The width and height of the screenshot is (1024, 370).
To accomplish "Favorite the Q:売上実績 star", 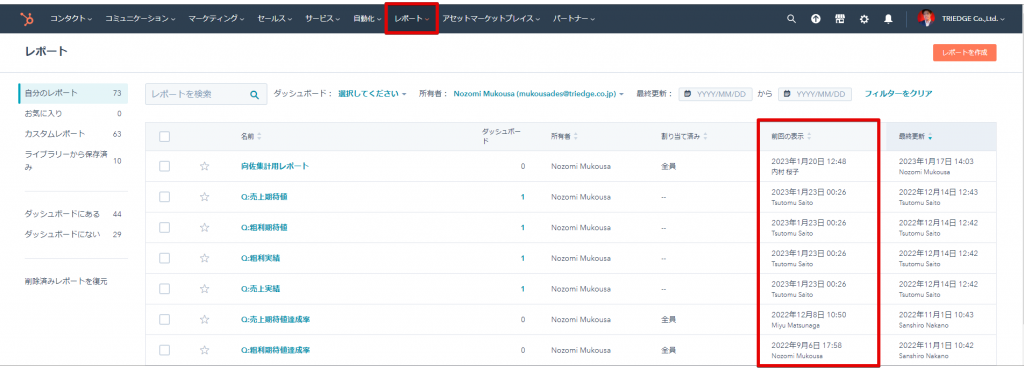I will 204,289.
